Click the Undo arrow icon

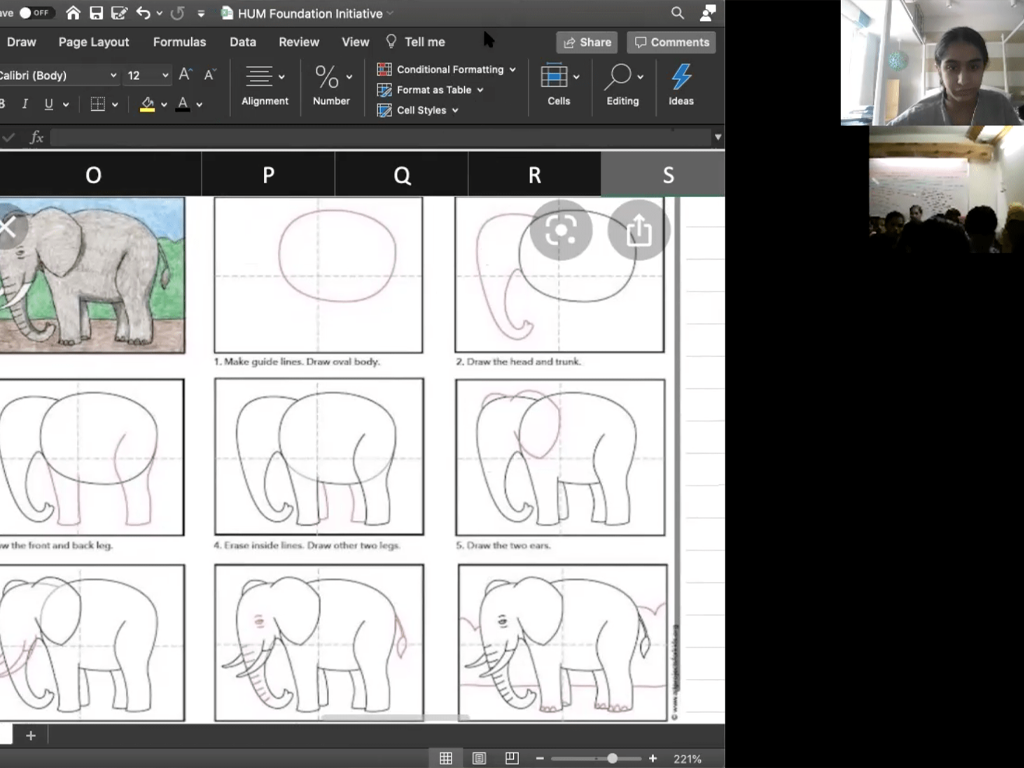(143, 13)
